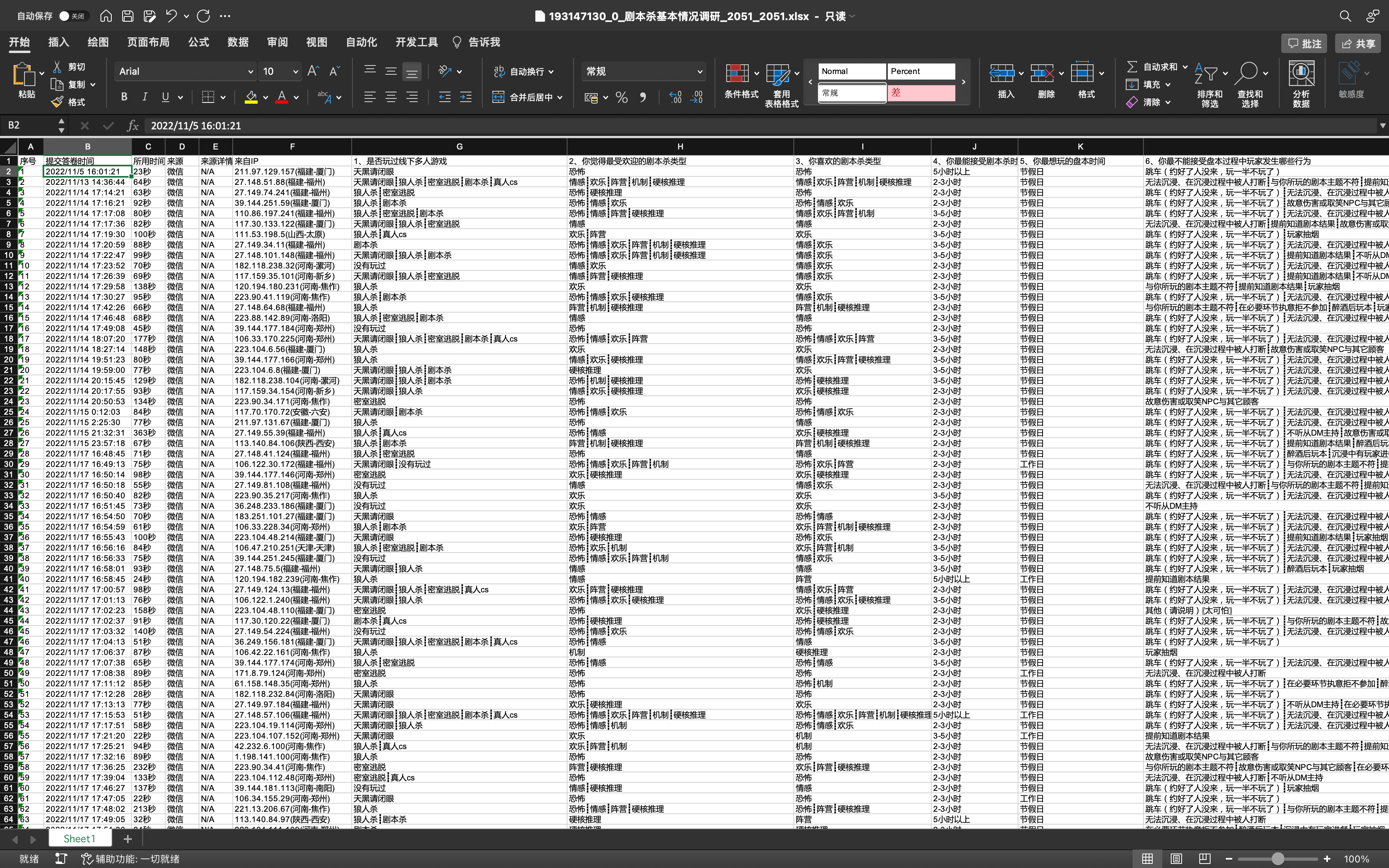Open the 开发工具 ribbon tab
1389x868 pixels.
pos(417,43)
